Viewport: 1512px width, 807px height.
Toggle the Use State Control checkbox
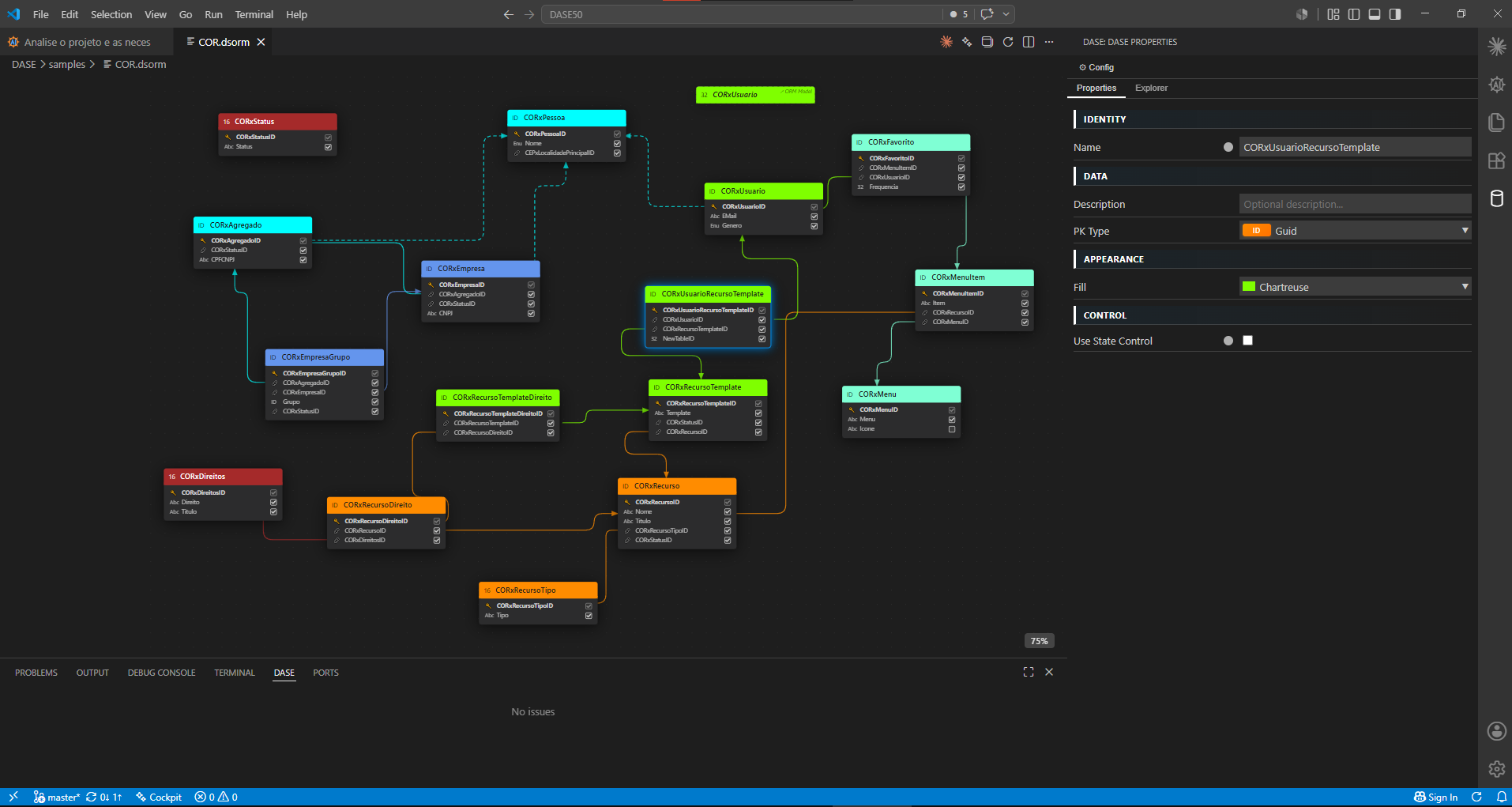click(1247, 341)
